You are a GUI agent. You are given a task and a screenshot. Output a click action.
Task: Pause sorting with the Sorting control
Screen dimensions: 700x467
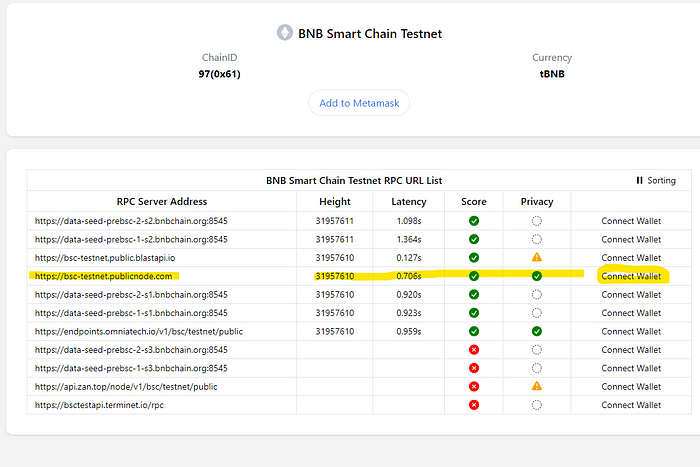pos(655,180)
